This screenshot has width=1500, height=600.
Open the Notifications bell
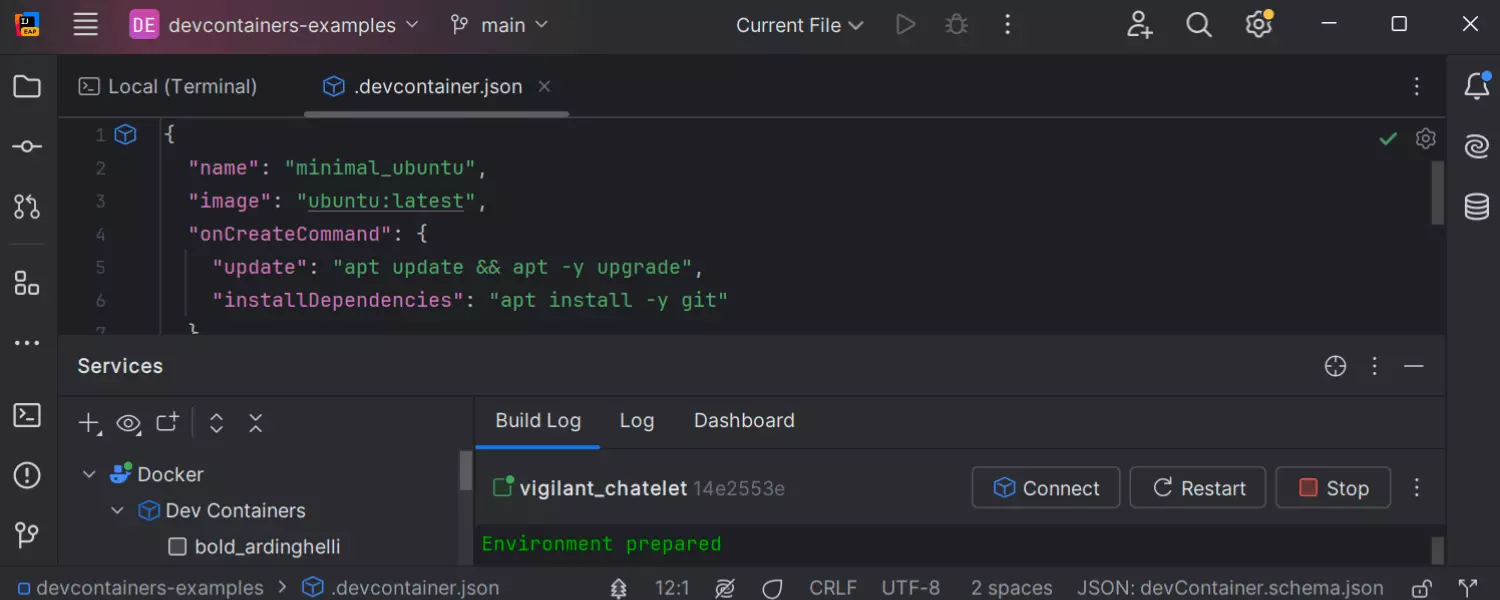pos(1477,87)
